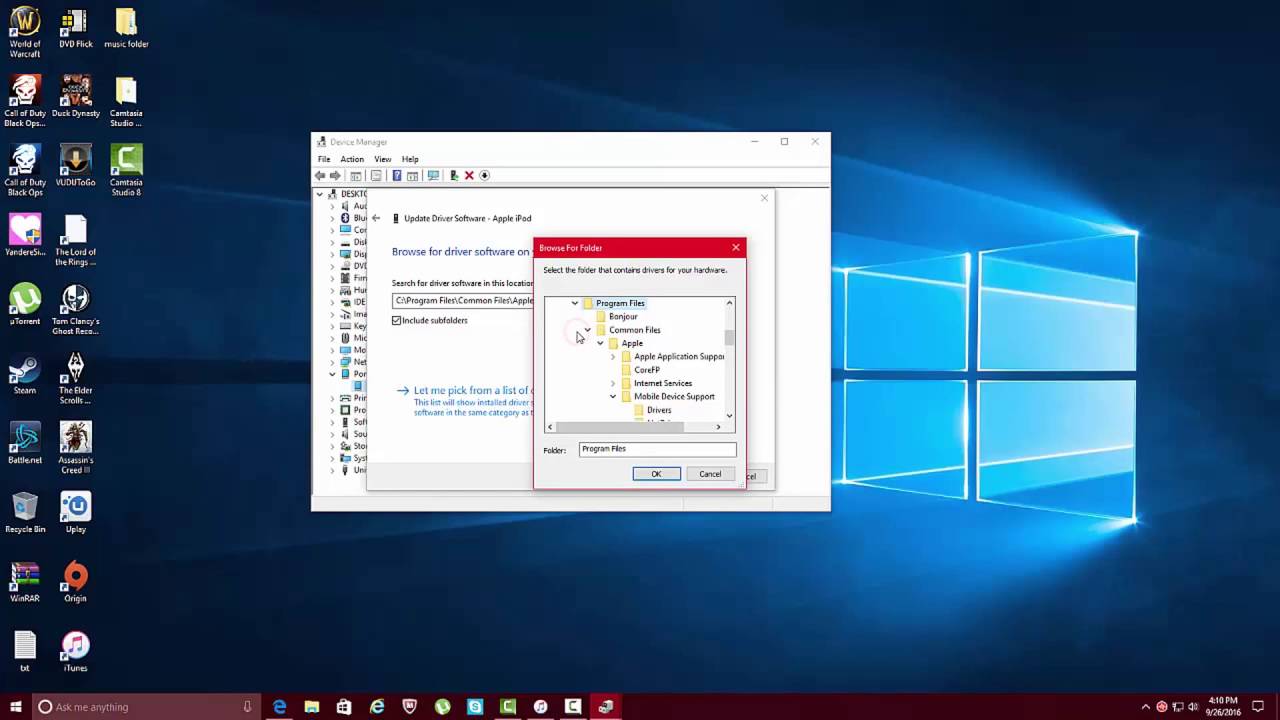
Task: Click OK in Browse For Folder dialog
Action: pyautogui.click(x=656, y=474)
